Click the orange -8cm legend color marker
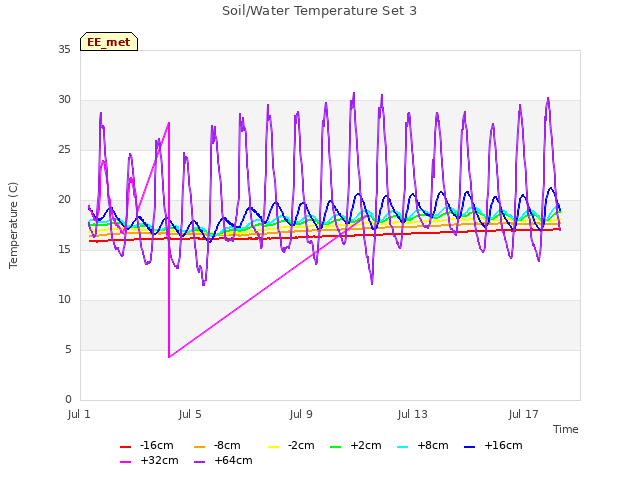The width and height of the screenshot is (640, 480). (200, 447)
